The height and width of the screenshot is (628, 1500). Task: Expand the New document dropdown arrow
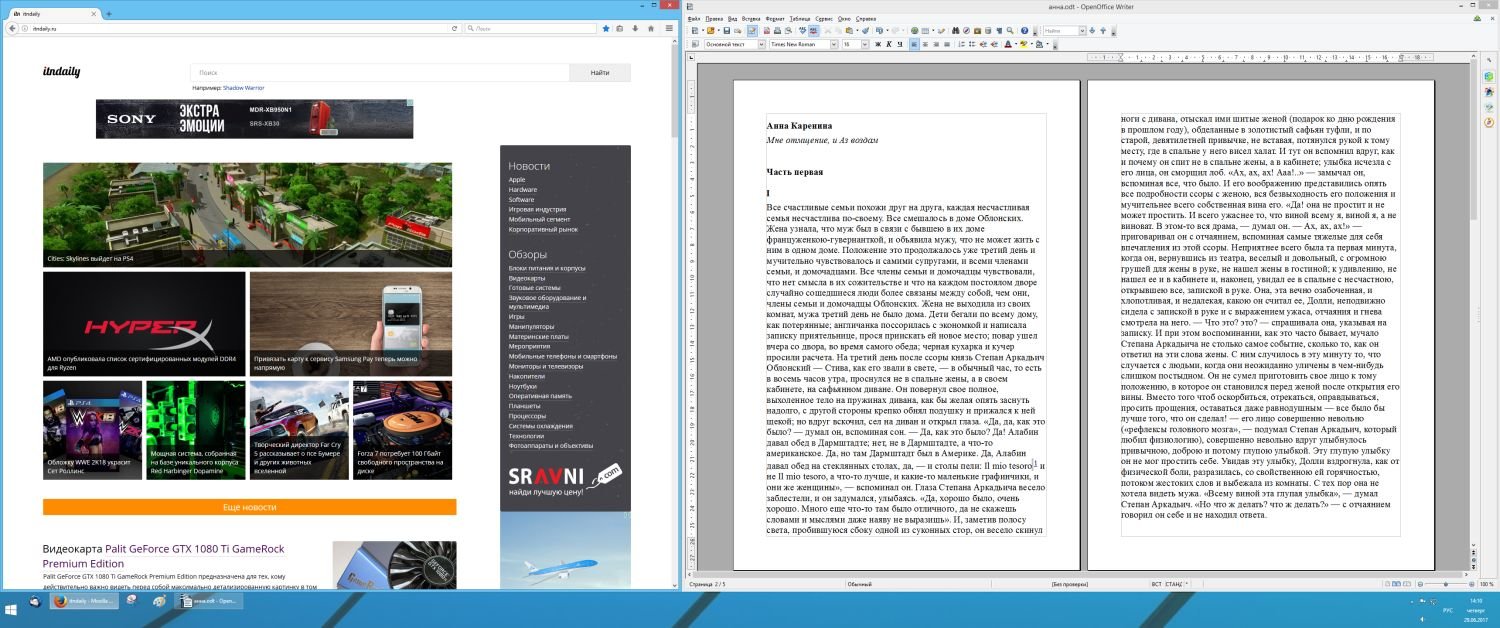703,31
